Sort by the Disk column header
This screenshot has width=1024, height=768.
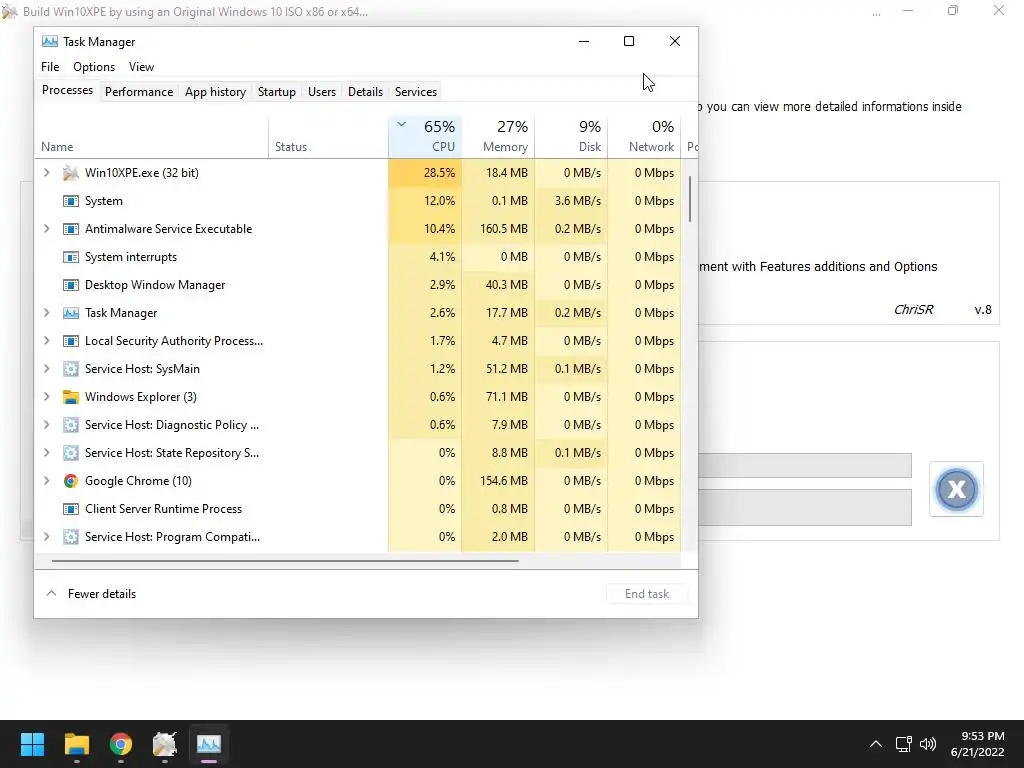(571, 136)
